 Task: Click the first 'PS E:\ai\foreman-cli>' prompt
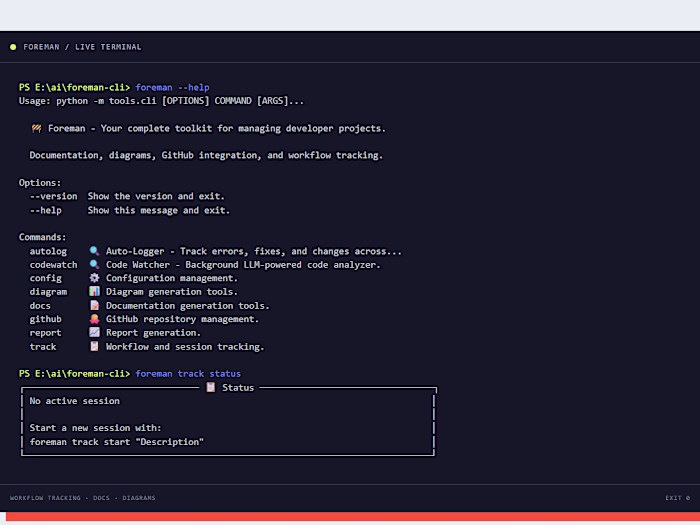(x=75, y=87)
